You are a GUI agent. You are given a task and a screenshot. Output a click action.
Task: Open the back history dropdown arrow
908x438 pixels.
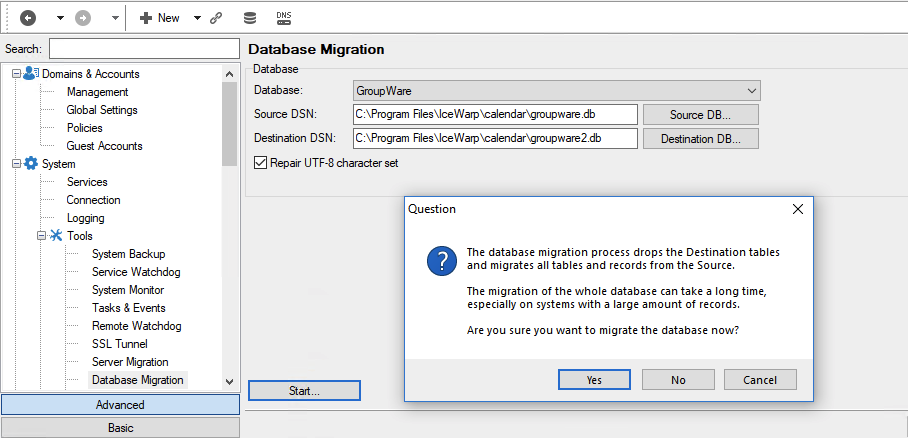[x=60, y=19]
